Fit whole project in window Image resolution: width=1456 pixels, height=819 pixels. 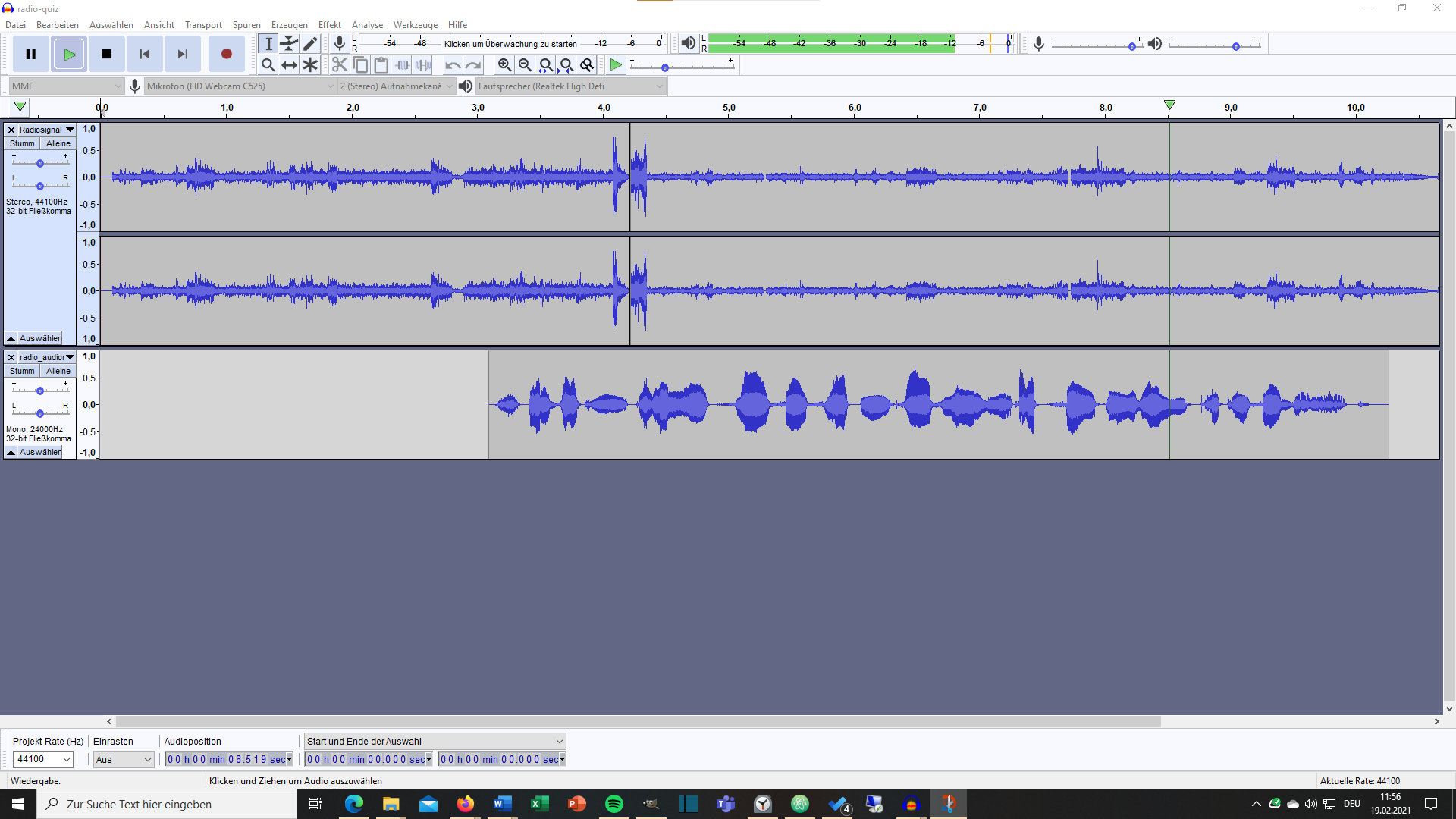pos(566,65)
